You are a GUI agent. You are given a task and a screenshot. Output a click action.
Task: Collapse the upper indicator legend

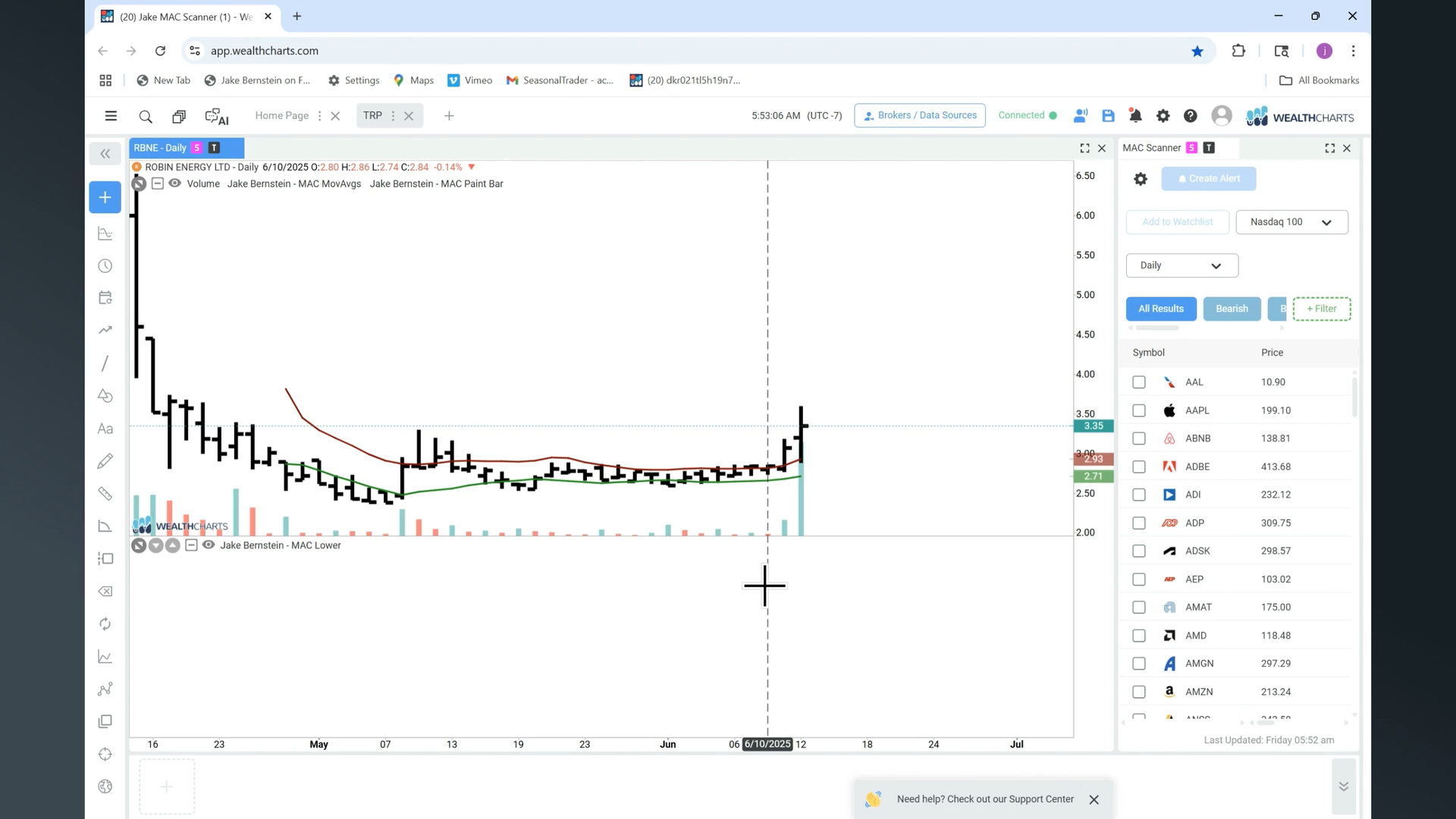(157, 184)
